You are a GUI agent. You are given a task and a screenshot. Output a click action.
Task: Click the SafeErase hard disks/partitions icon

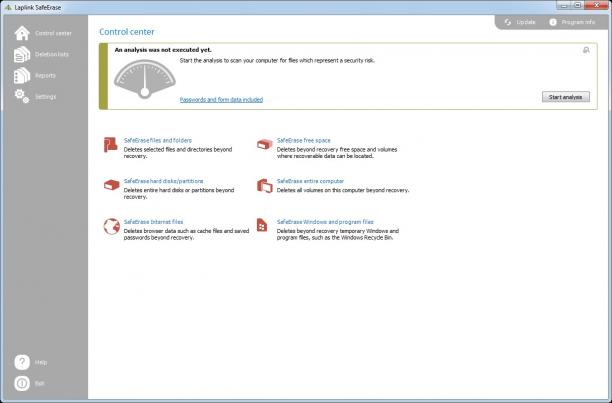point(112,185)
